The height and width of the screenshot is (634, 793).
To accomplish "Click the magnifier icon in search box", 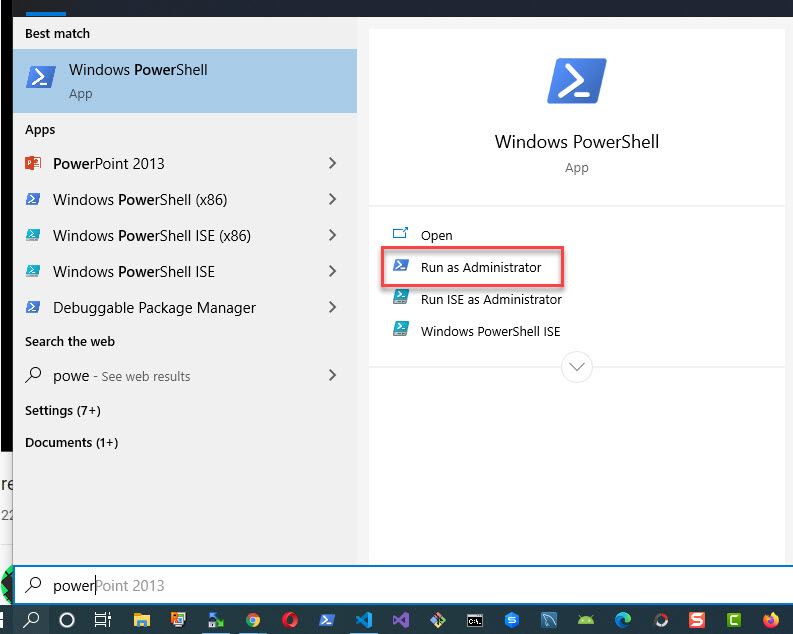I will tap(33, 585).
